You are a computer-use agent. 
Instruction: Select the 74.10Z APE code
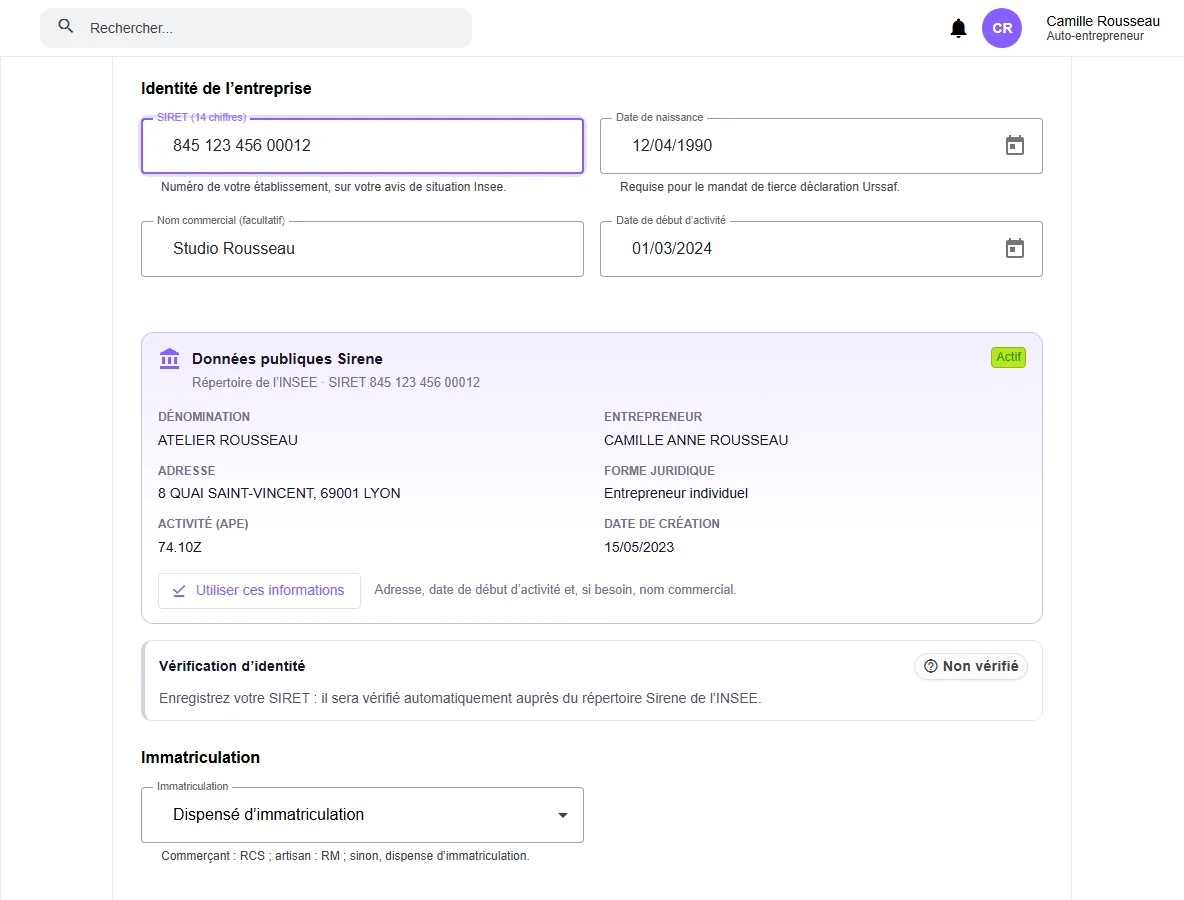pos(180,547)
